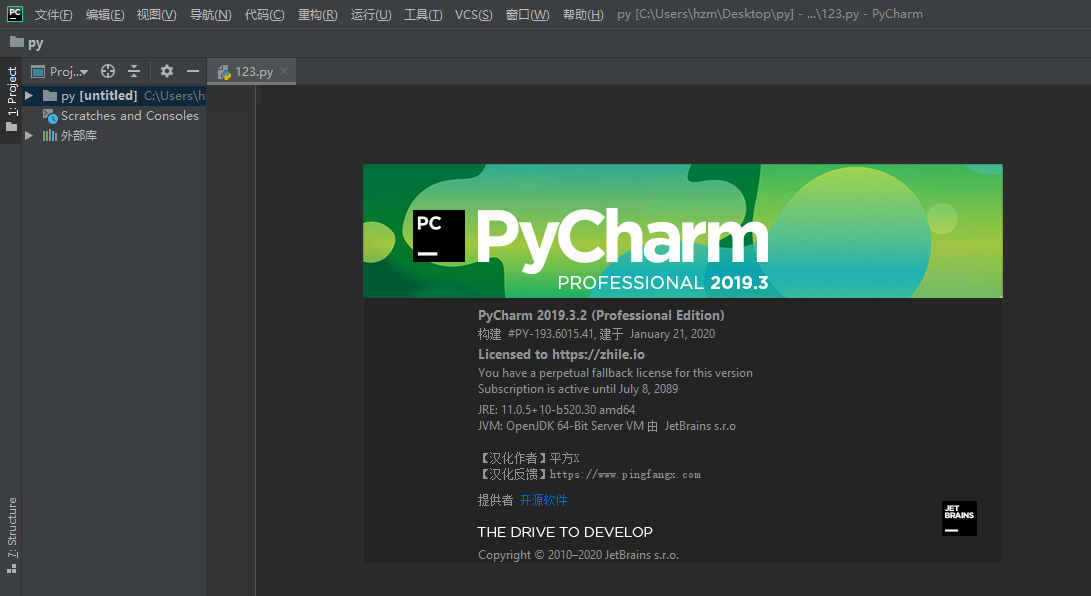Open the Project panel gear settings
Image resolution: width=1091 pixels, height=596 pixels.
coord(167,71)
